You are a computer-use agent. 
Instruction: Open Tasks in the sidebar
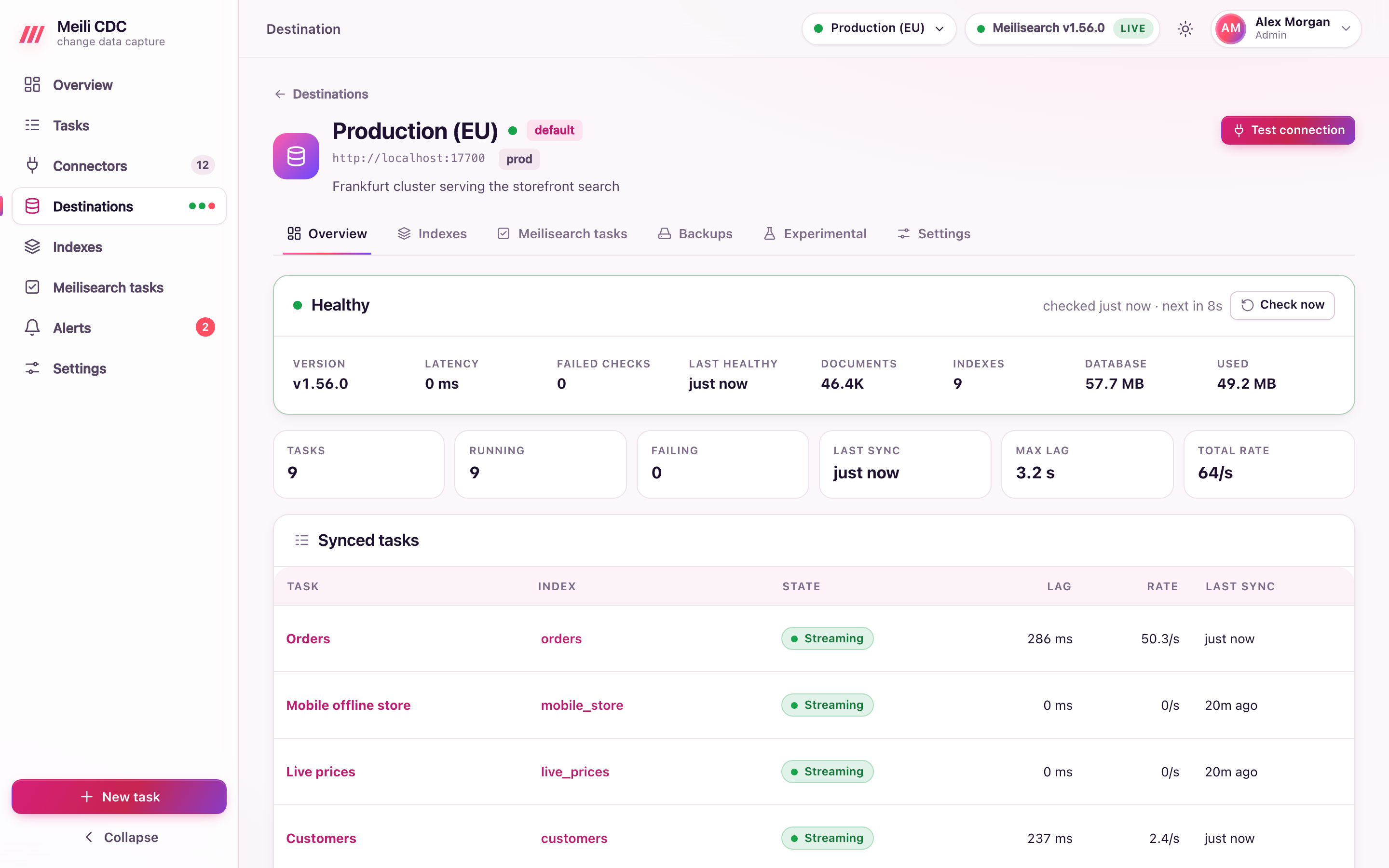tap(120, 125)
